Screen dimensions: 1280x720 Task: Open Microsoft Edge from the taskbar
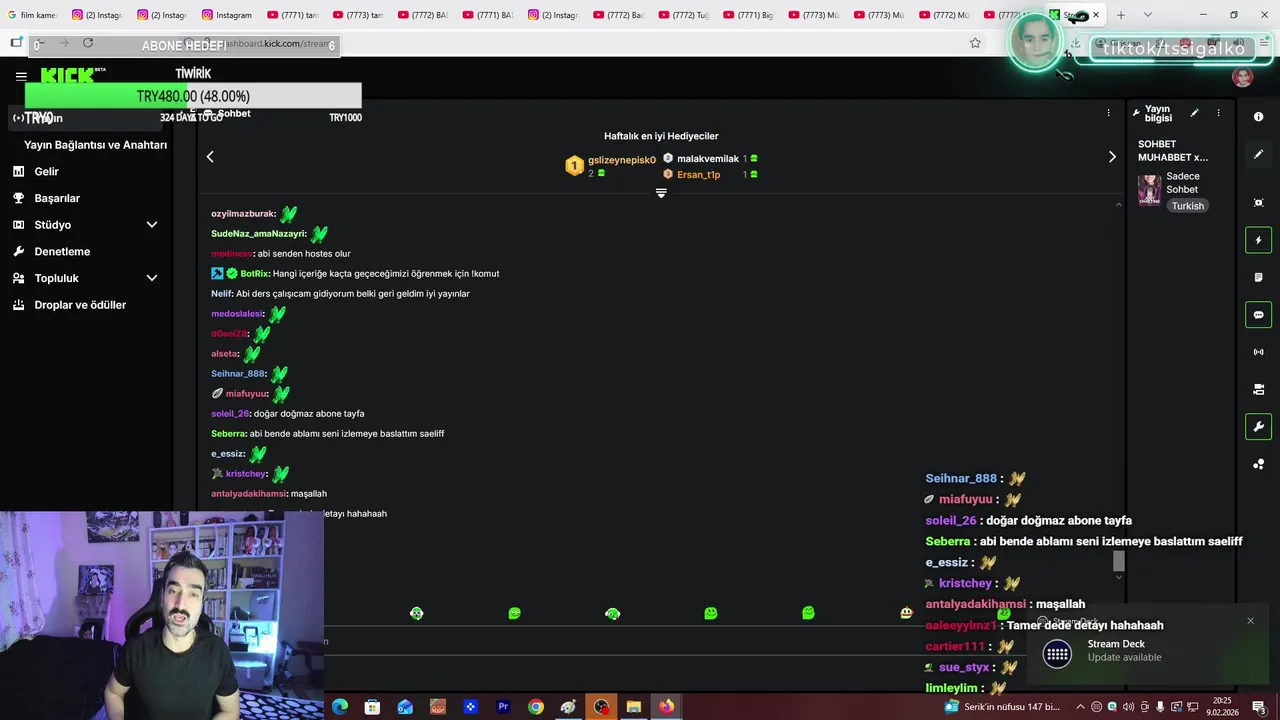click(x=340, y=707)
